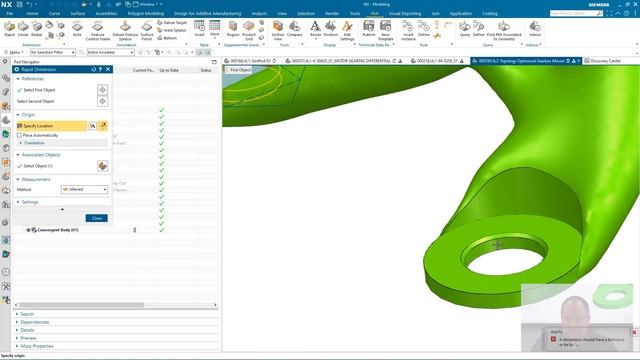Close the alerts notification popup

[634, 333]
